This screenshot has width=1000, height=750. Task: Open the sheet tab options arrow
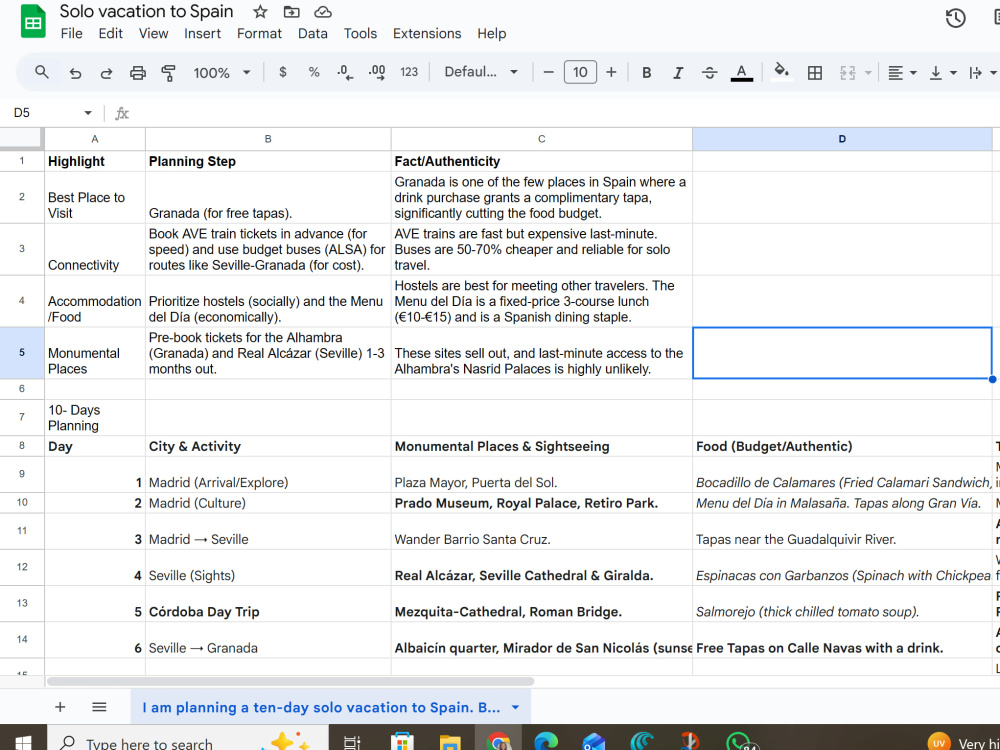(515, 707)
